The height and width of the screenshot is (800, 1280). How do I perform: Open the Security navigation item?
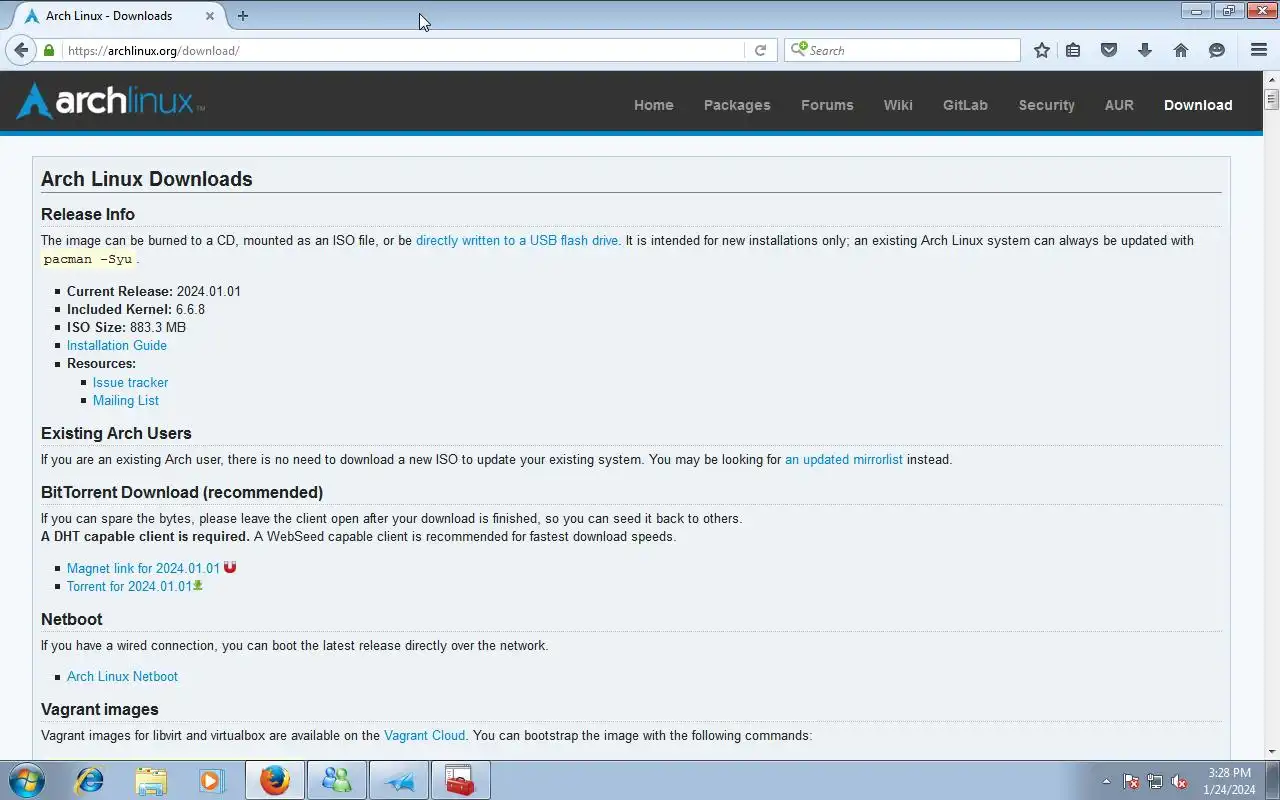tap(1047, 105)
